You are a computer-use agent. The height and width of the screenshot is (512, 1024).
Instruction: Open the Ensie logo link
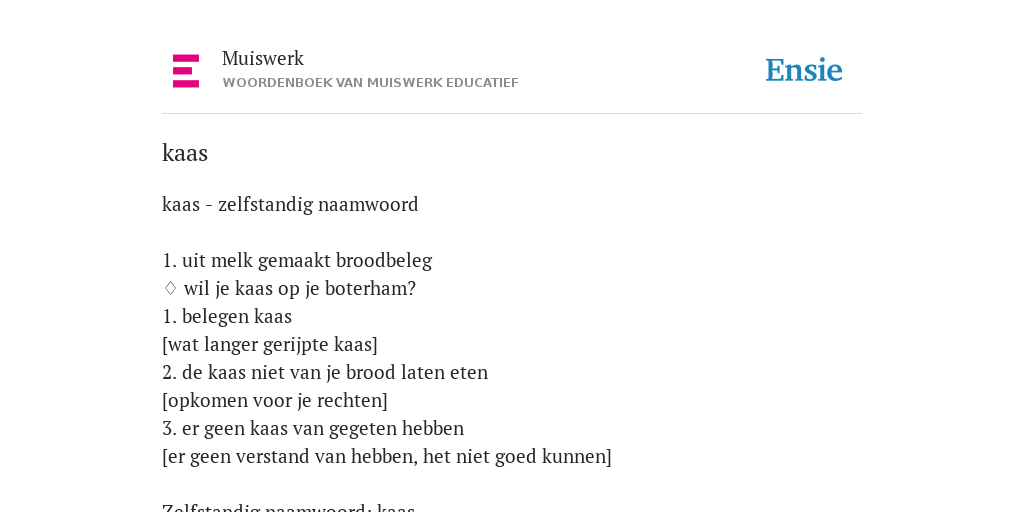click(804, 70)
